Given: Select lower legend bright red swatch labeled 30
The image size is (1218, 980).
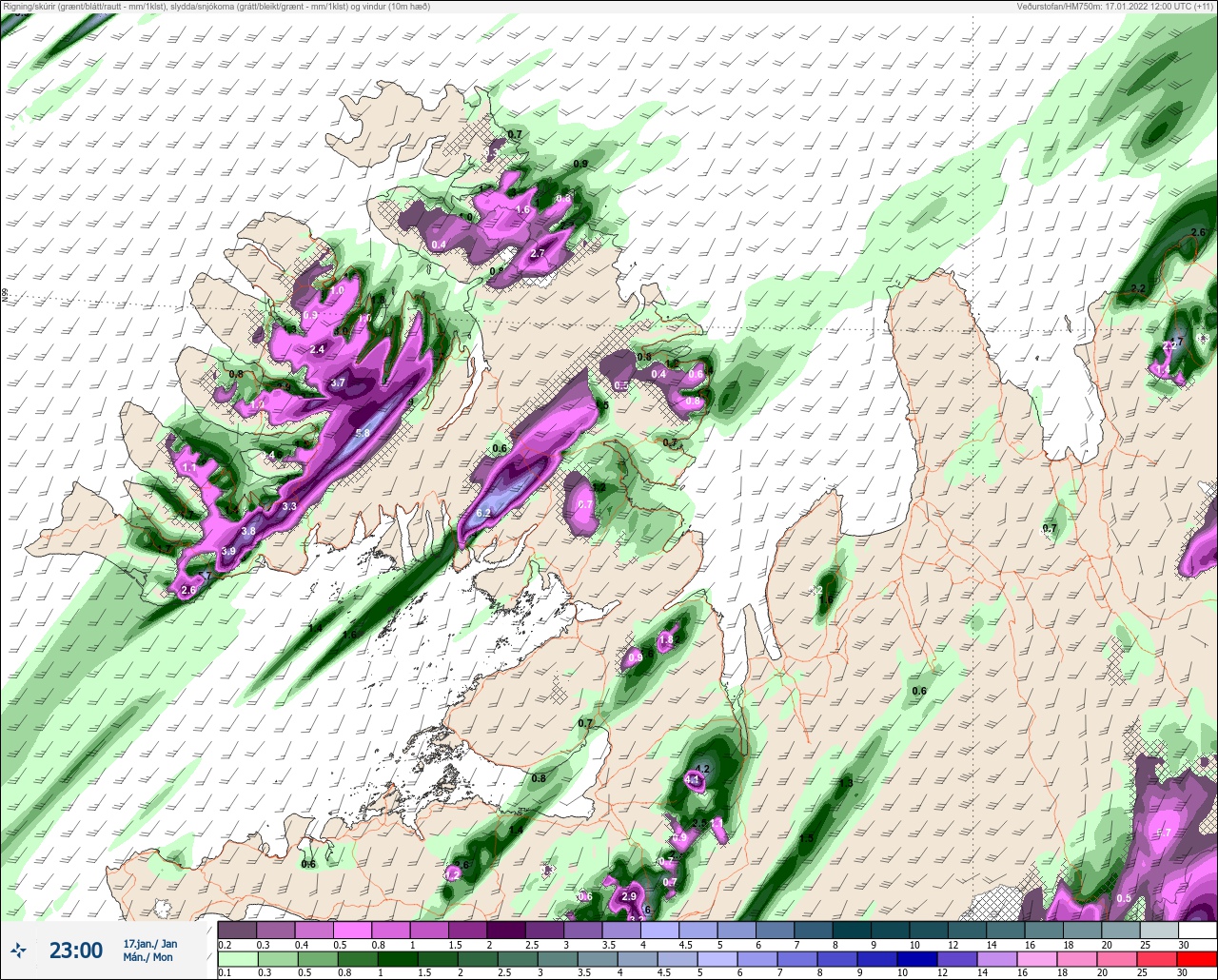Looking at the screenshot, I should 1197,958.
